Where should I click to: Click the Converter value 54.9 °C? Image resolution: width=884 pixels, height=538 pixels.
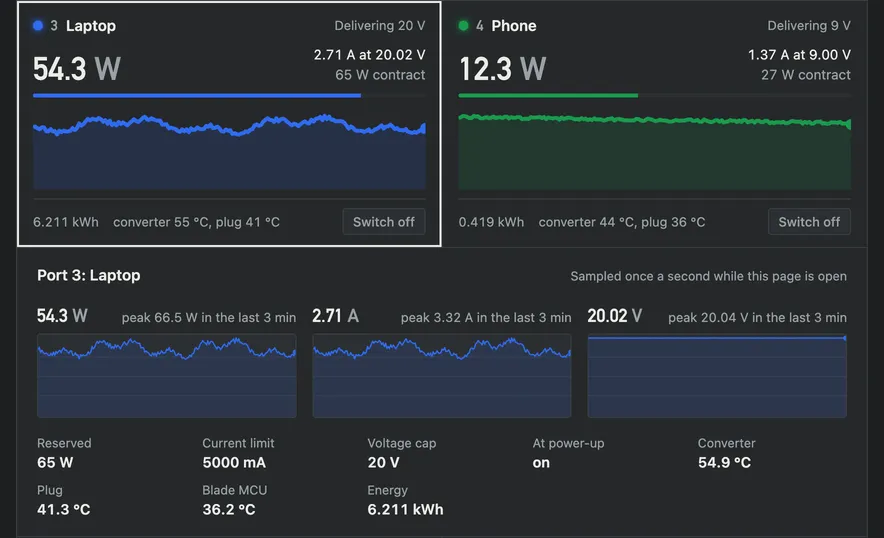(x=724, y=462)
